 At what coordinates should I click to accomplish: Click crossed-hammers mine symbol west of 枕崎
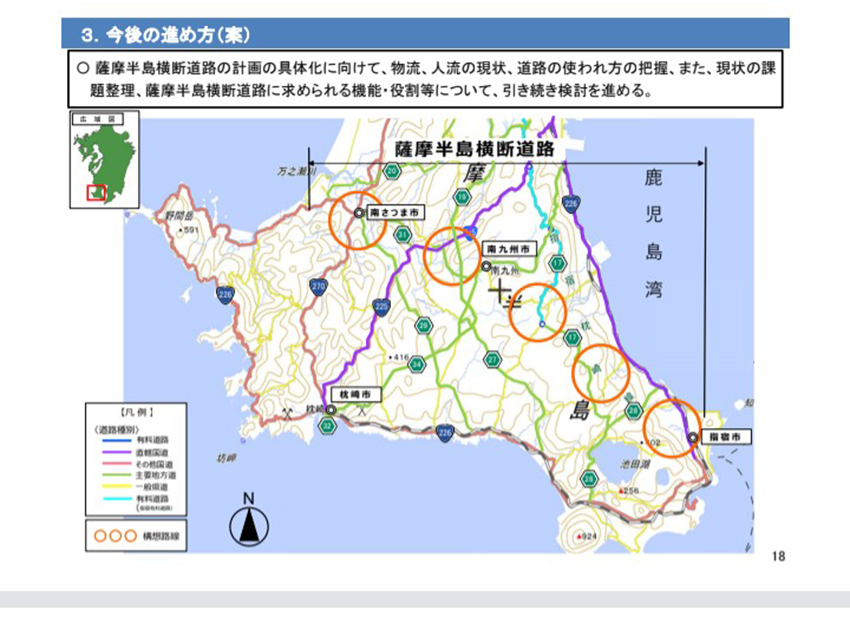[x=288, y=413]
